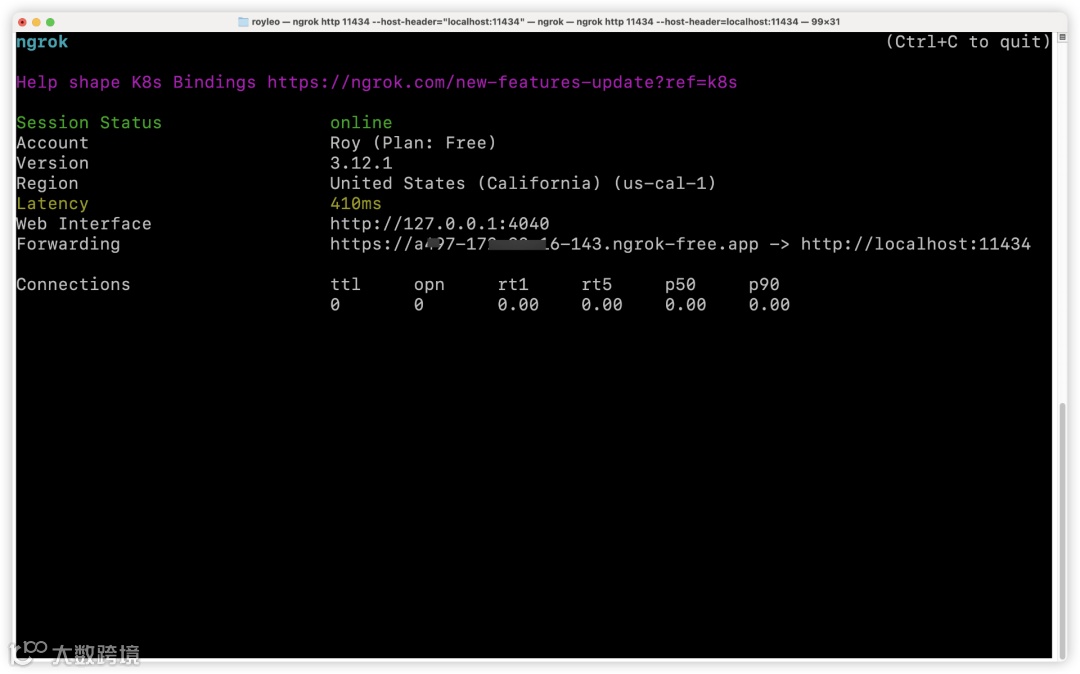
Task: Click the 'ngrok' heading text
Action: (x=42, y=42)
